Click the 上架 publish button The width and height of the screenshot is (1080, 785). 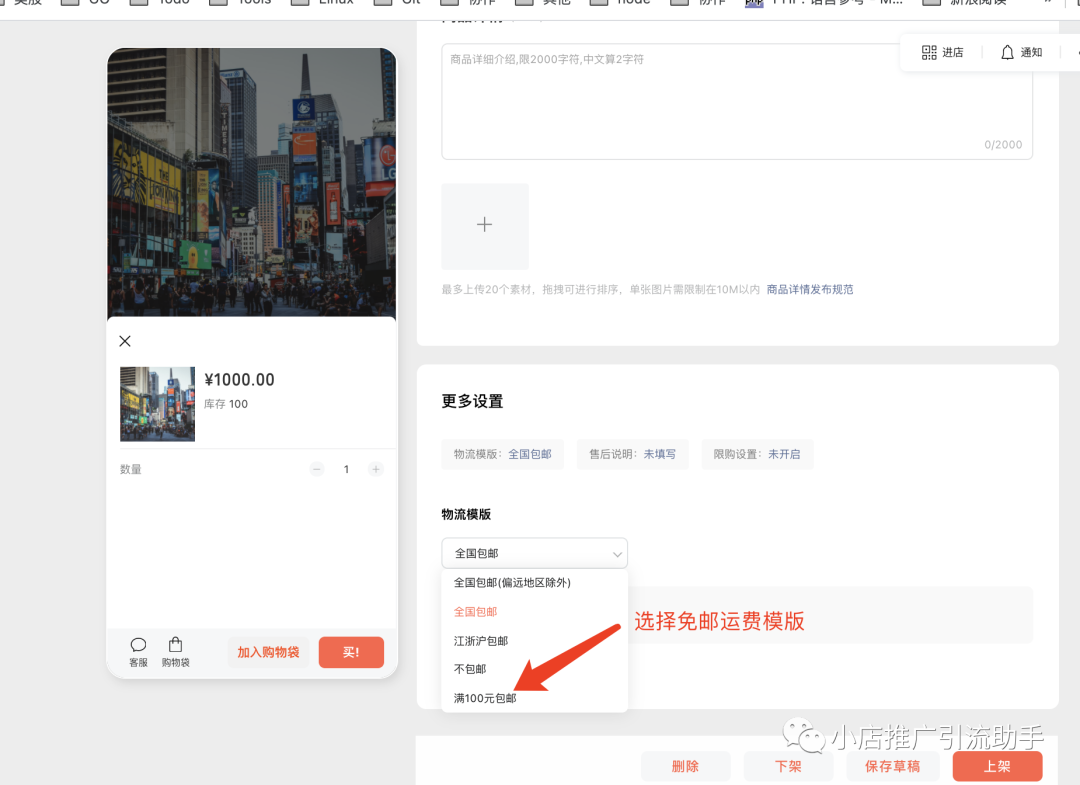point(997,766)
